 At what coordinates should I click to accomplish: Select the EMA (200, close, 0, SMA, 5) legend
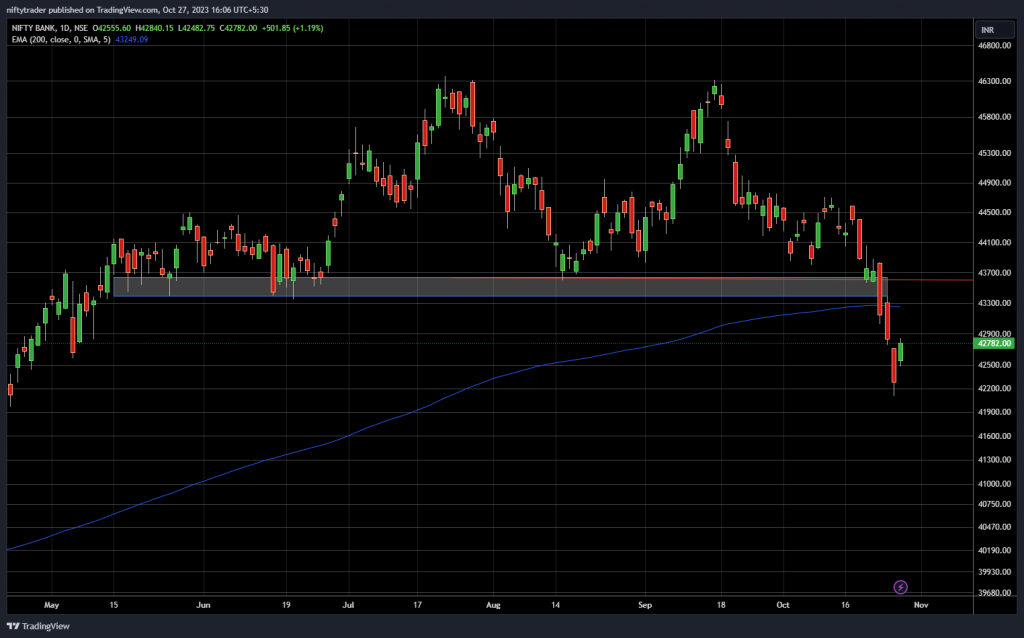61,39
